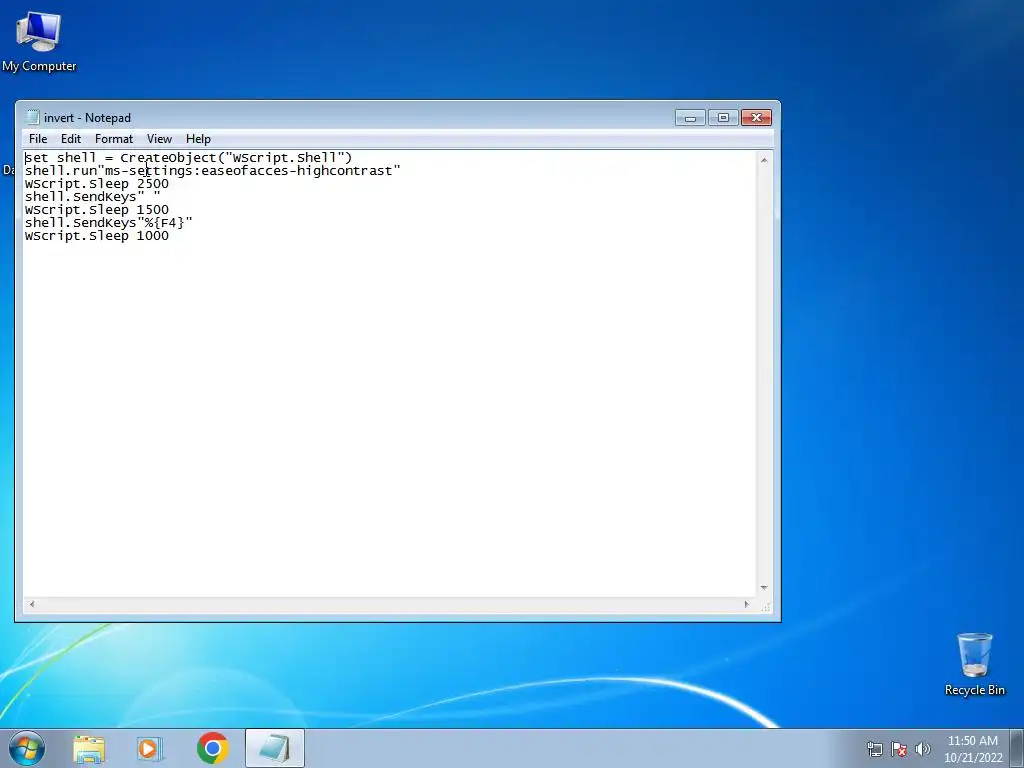Click the line with '%{F4}'
The height and width of the screenshot is (768, 1024).
[x=108, y=223]
